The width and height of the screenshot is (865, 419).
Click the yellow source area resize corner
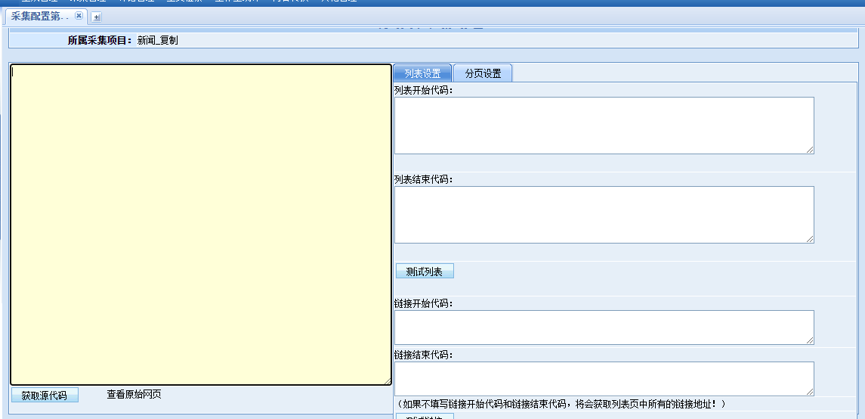pyautogui.click(x=388, y=381)
